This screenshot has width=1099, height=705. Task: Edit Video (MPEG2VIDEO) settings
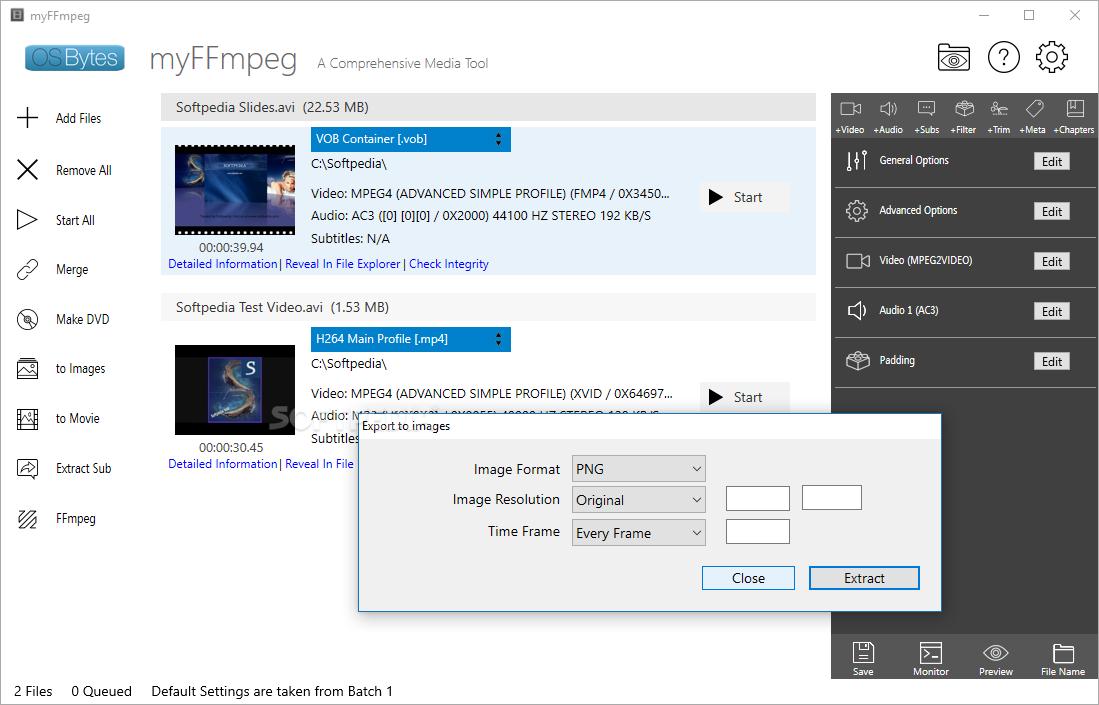(x=1051, y=261)
